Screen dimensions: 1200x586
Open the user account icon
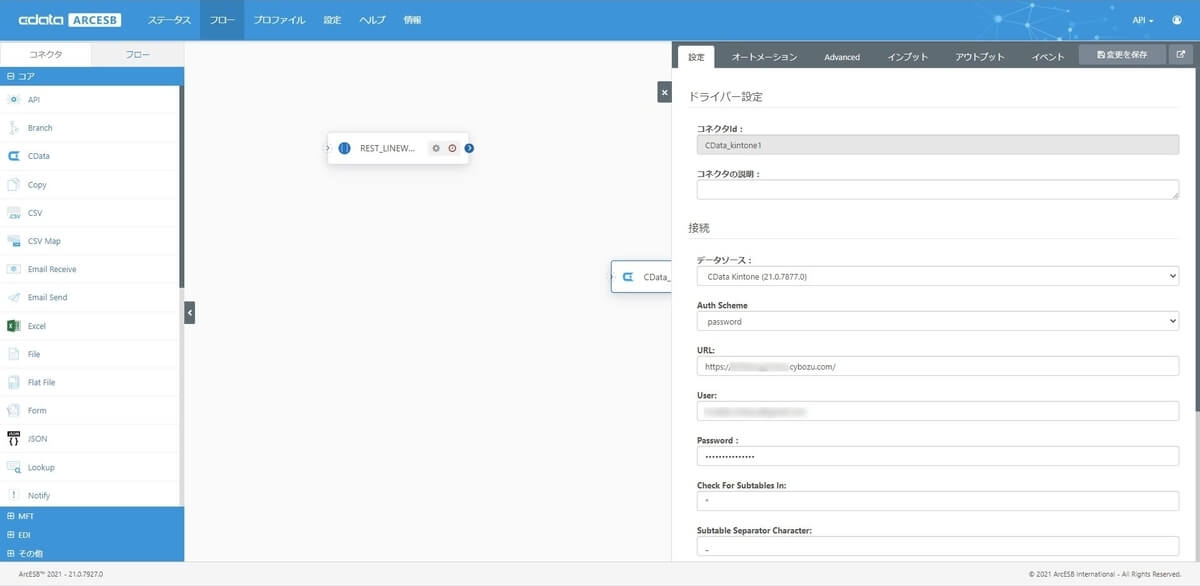[1176, 20]
